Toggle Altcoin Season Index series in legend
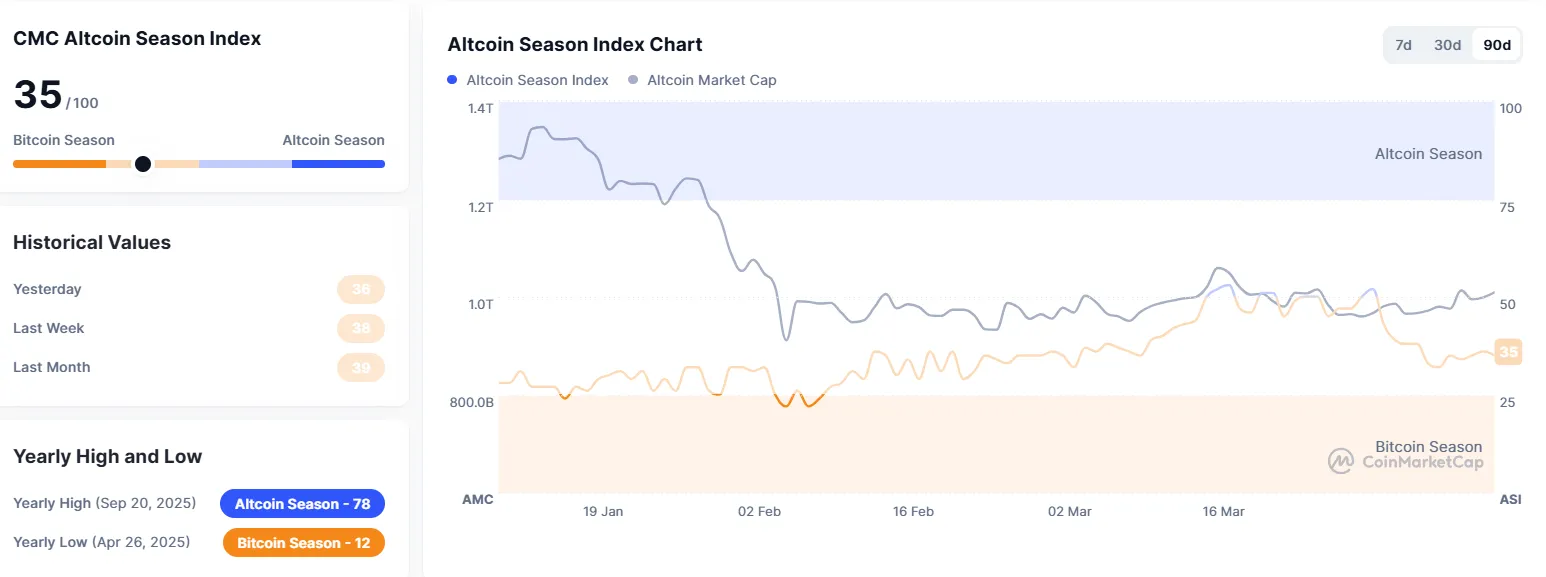The width and height of the screenshot is (1546, 577). tap(537, 80)
